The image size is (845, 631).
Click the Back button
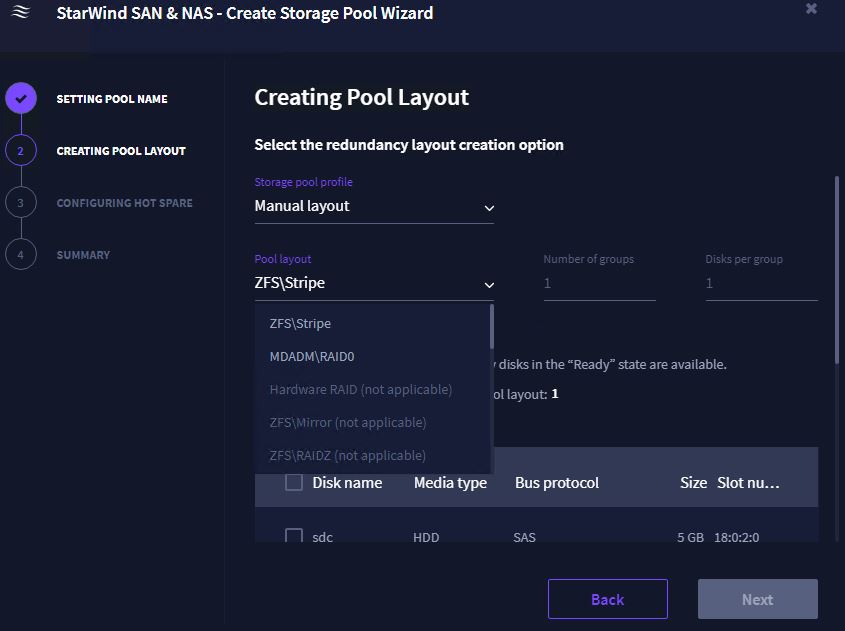(x=608, y=599)
